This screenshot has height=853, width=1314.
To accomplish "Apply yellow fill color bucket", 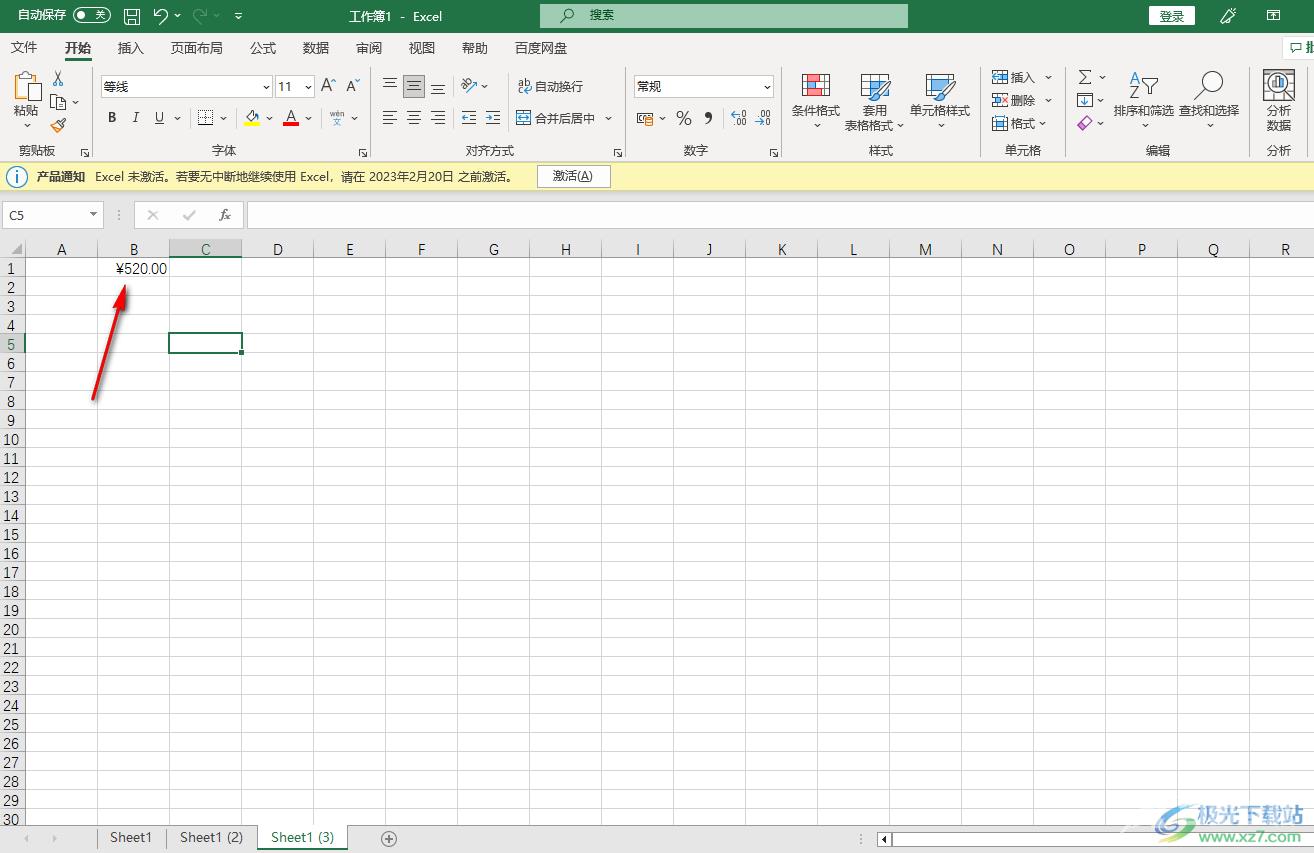I will click(x=252, y=118).
